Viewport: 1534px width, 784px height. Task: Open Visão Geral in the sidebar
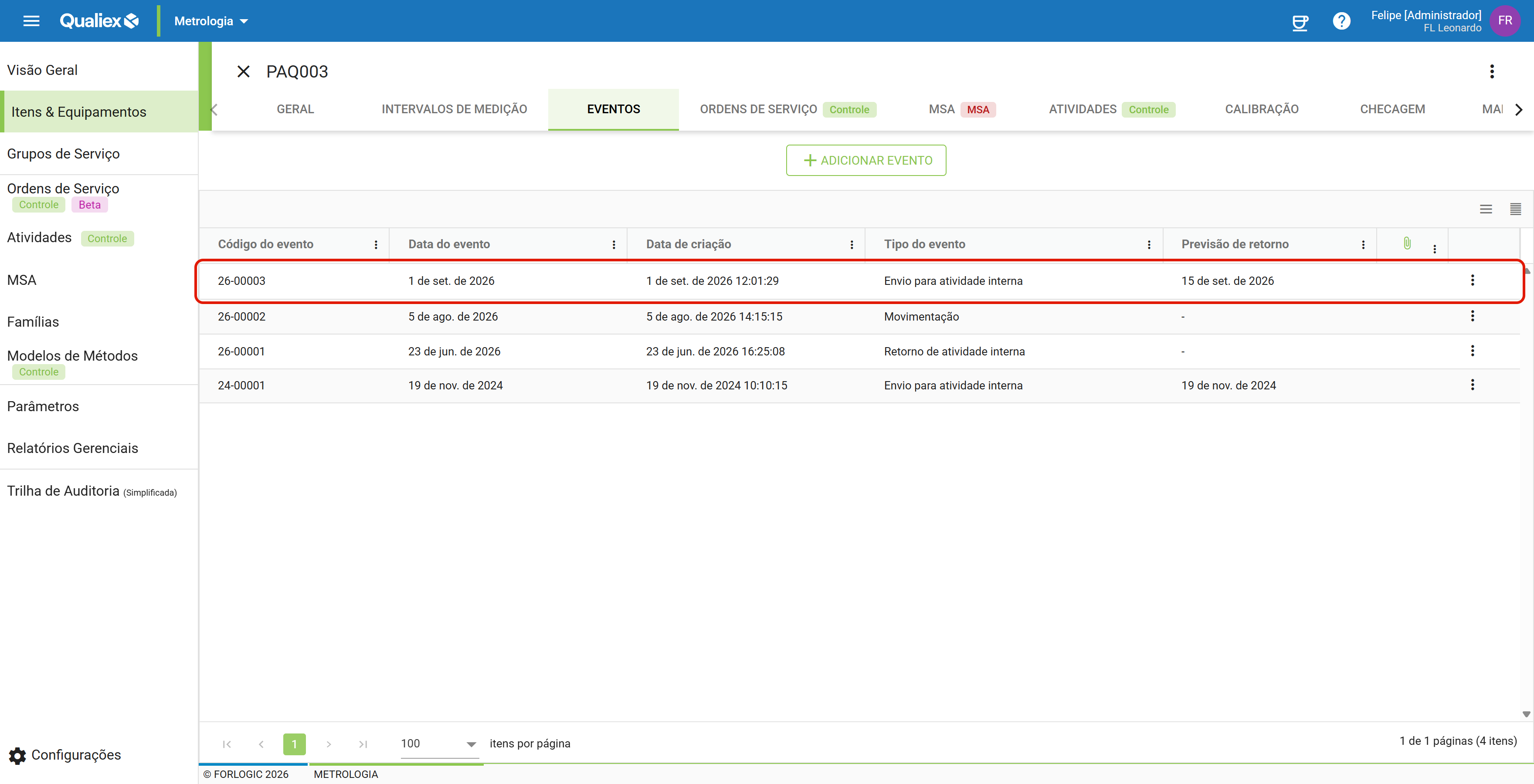[x=99, y=70]
